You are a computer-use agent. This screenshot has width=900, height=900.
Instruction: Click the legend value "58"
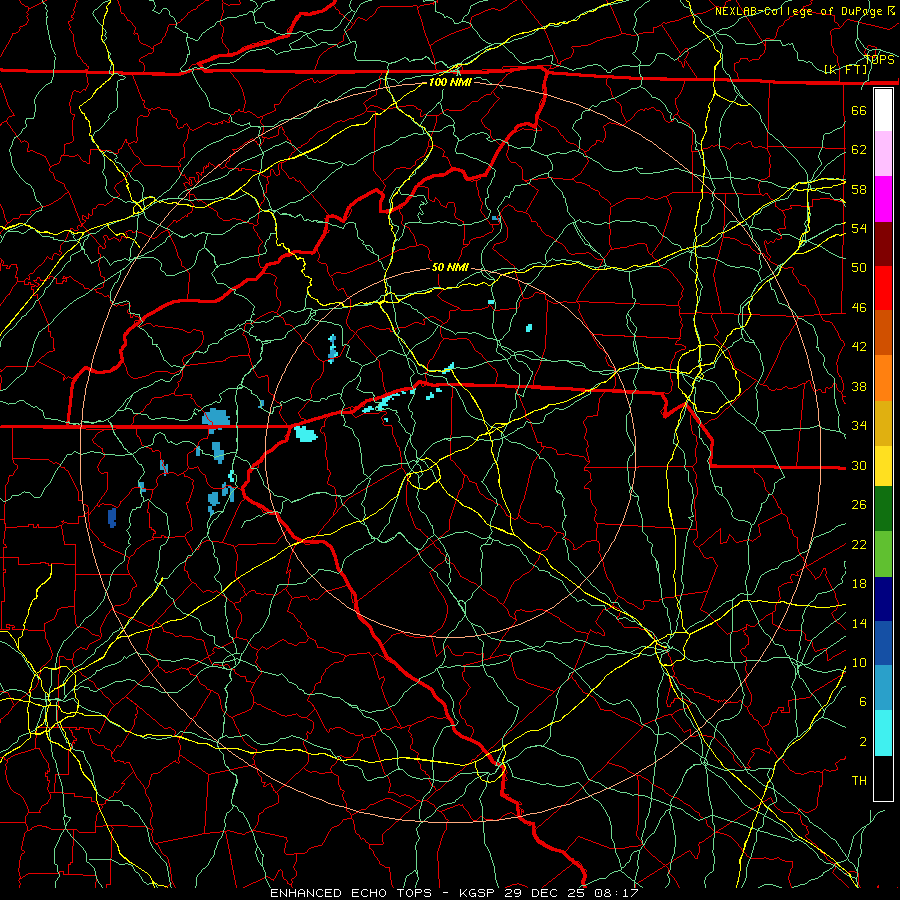point(859,189)
